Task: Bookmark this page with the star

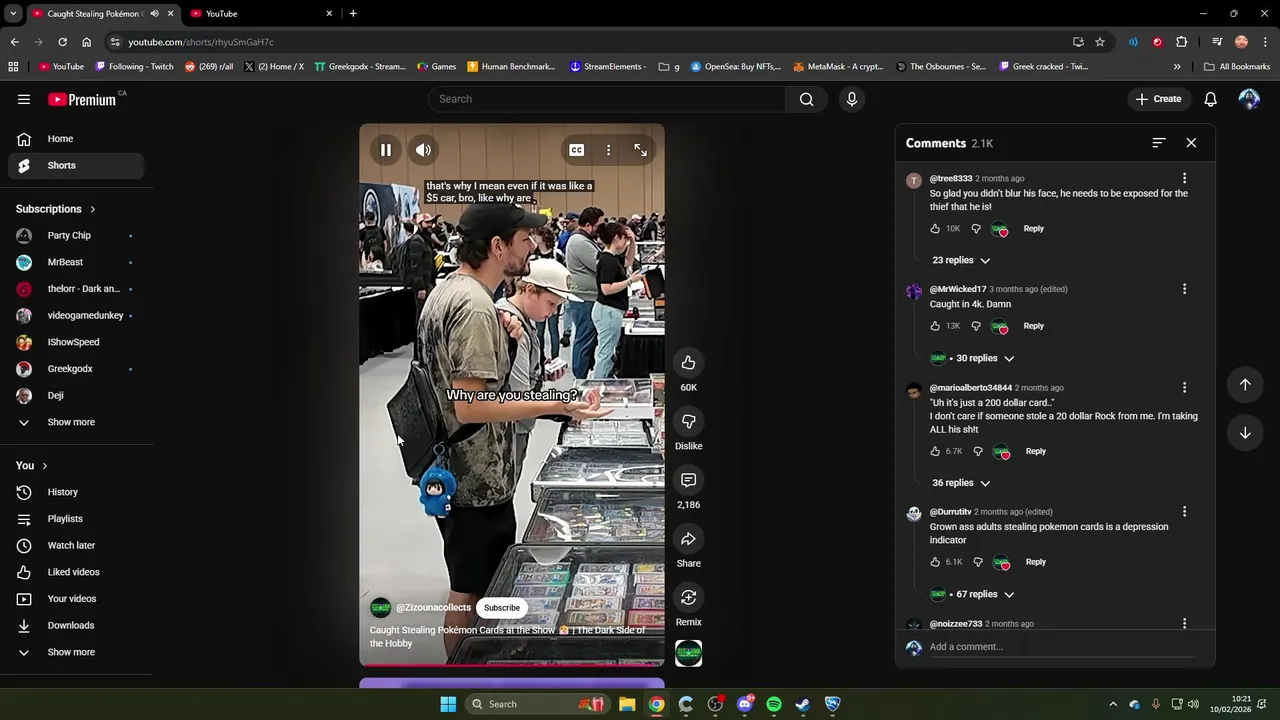Action: (x=1100, y=42)
